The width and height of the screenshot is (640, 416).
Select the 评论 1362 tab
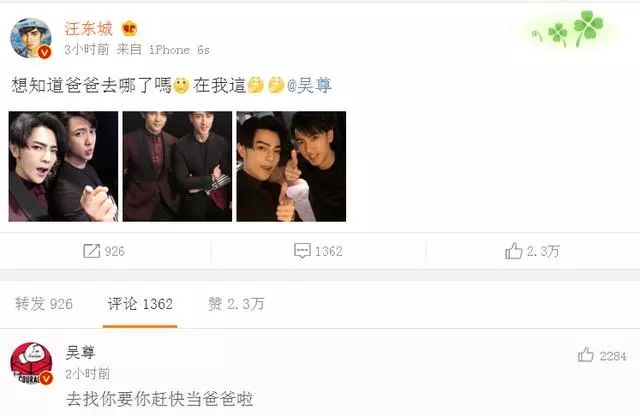pyautogui.click(x=140, y=304)
